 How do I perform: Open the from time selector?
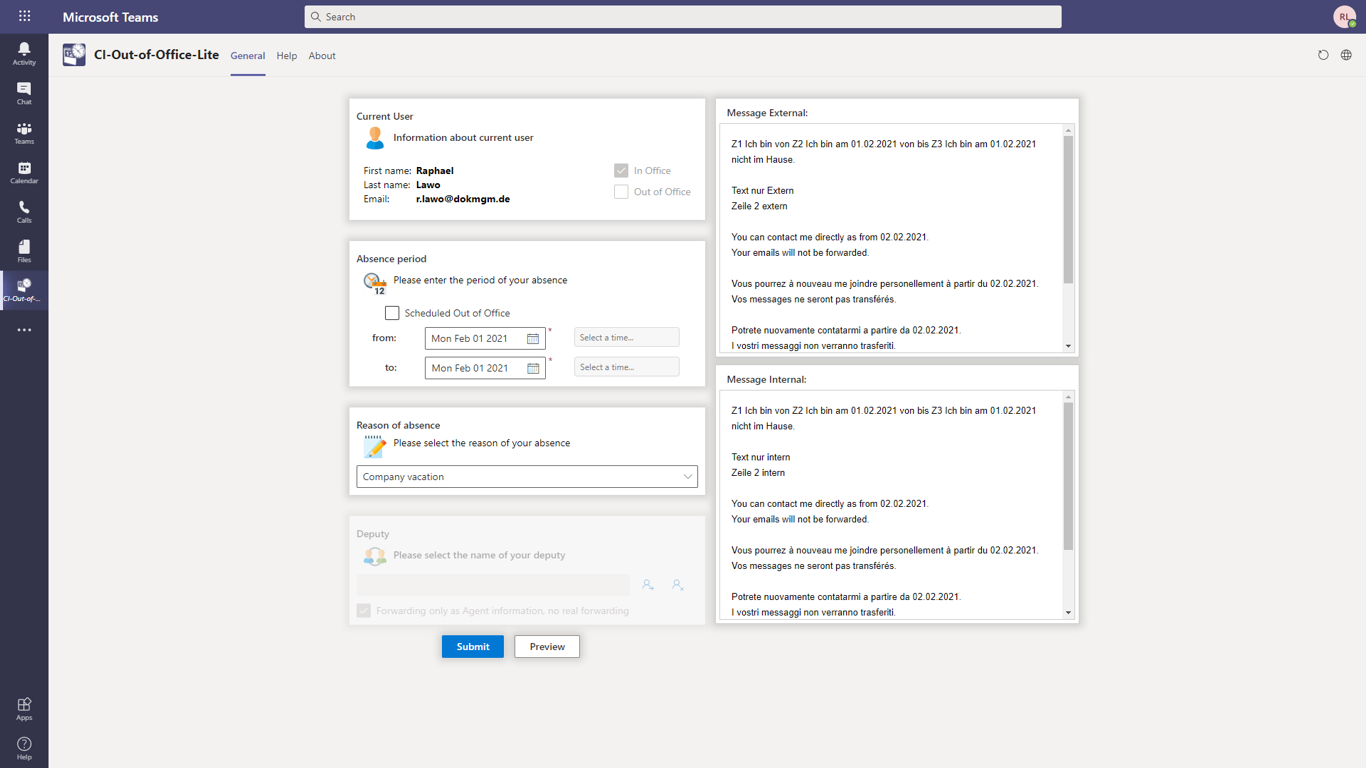pos(627,338)
